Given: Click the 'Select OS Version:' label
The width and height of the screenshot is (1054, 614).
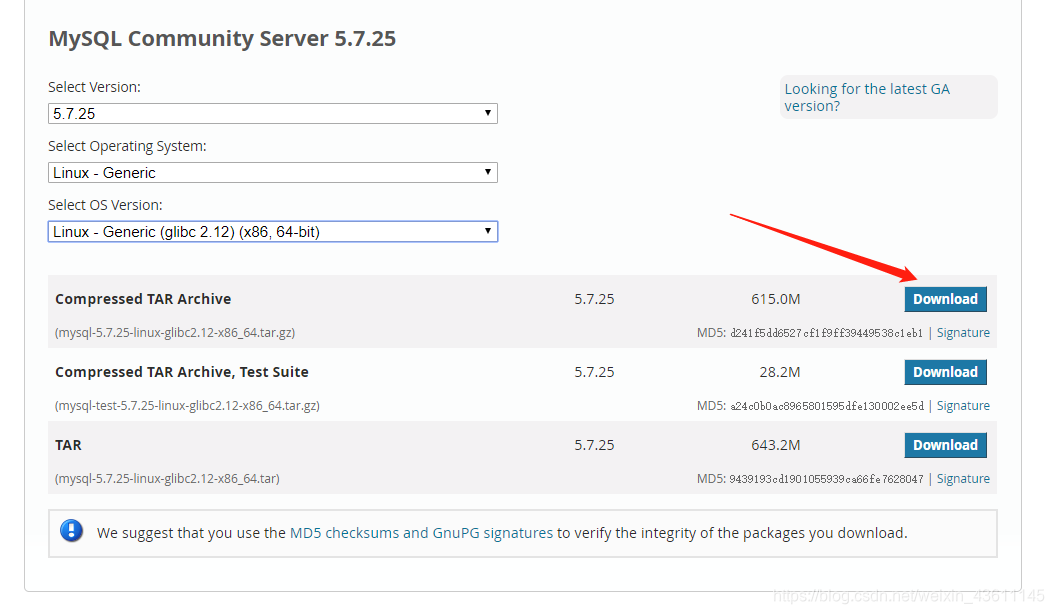Looking at the screenshot, I should tap(105, 205).
